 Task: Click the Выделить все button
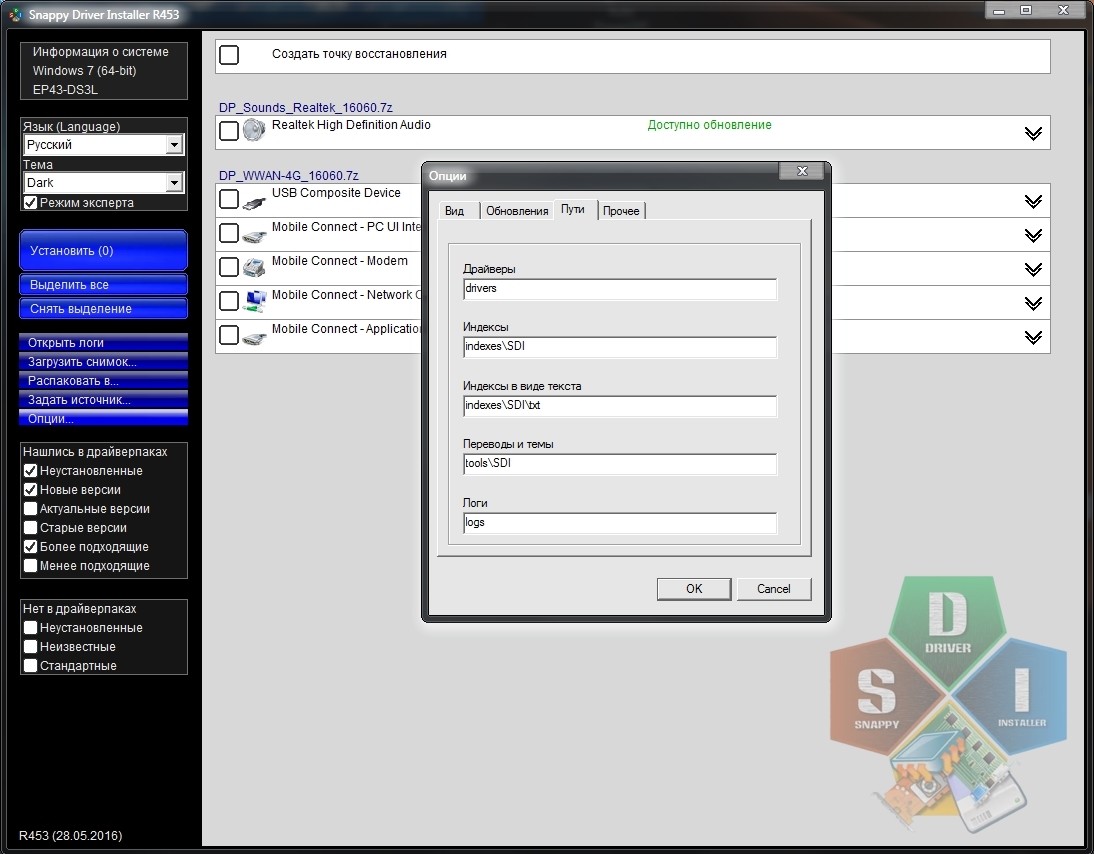click(103, 285)
